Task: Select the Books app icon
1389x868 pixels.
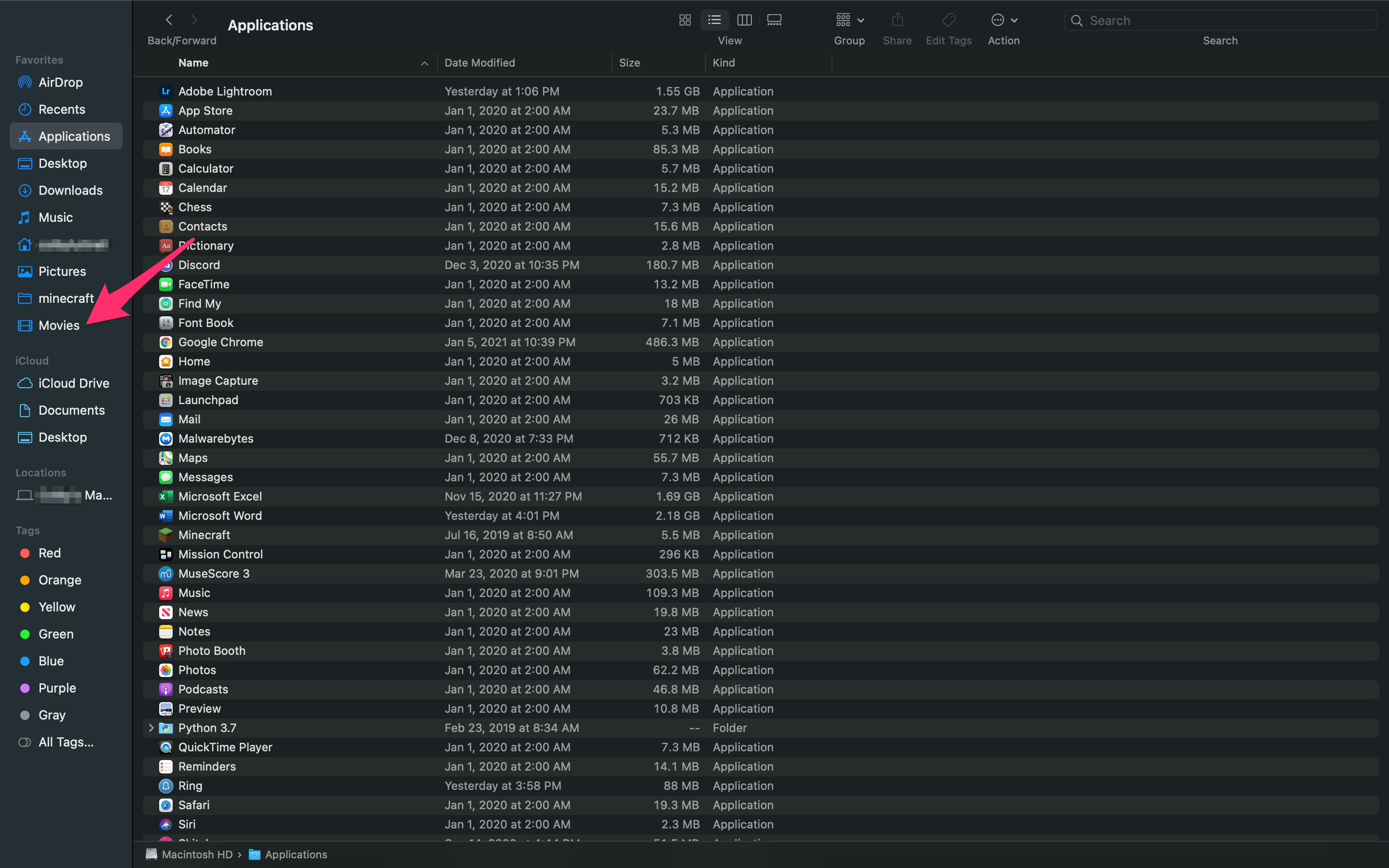Action: click(x=166, y=149)
